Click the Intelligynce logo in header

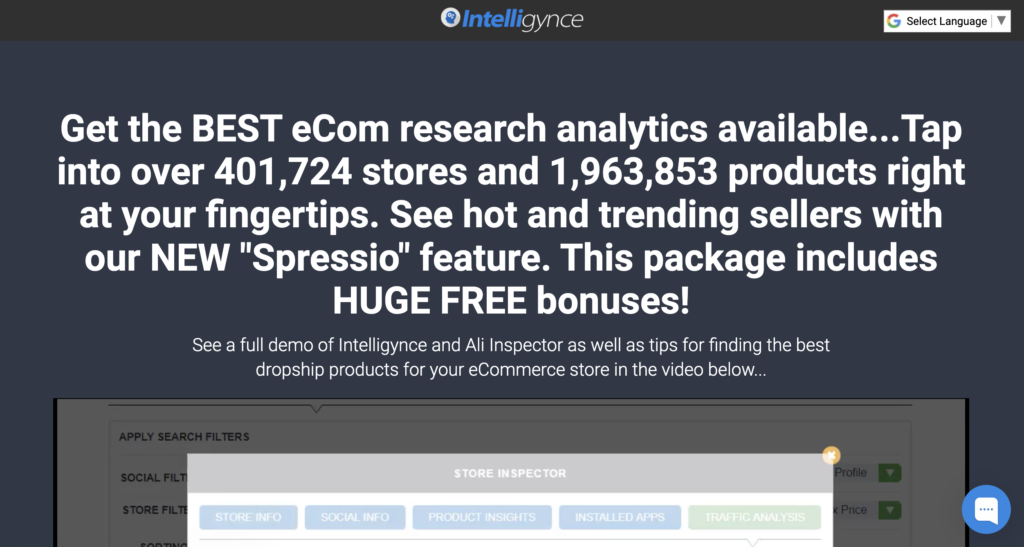511,18
